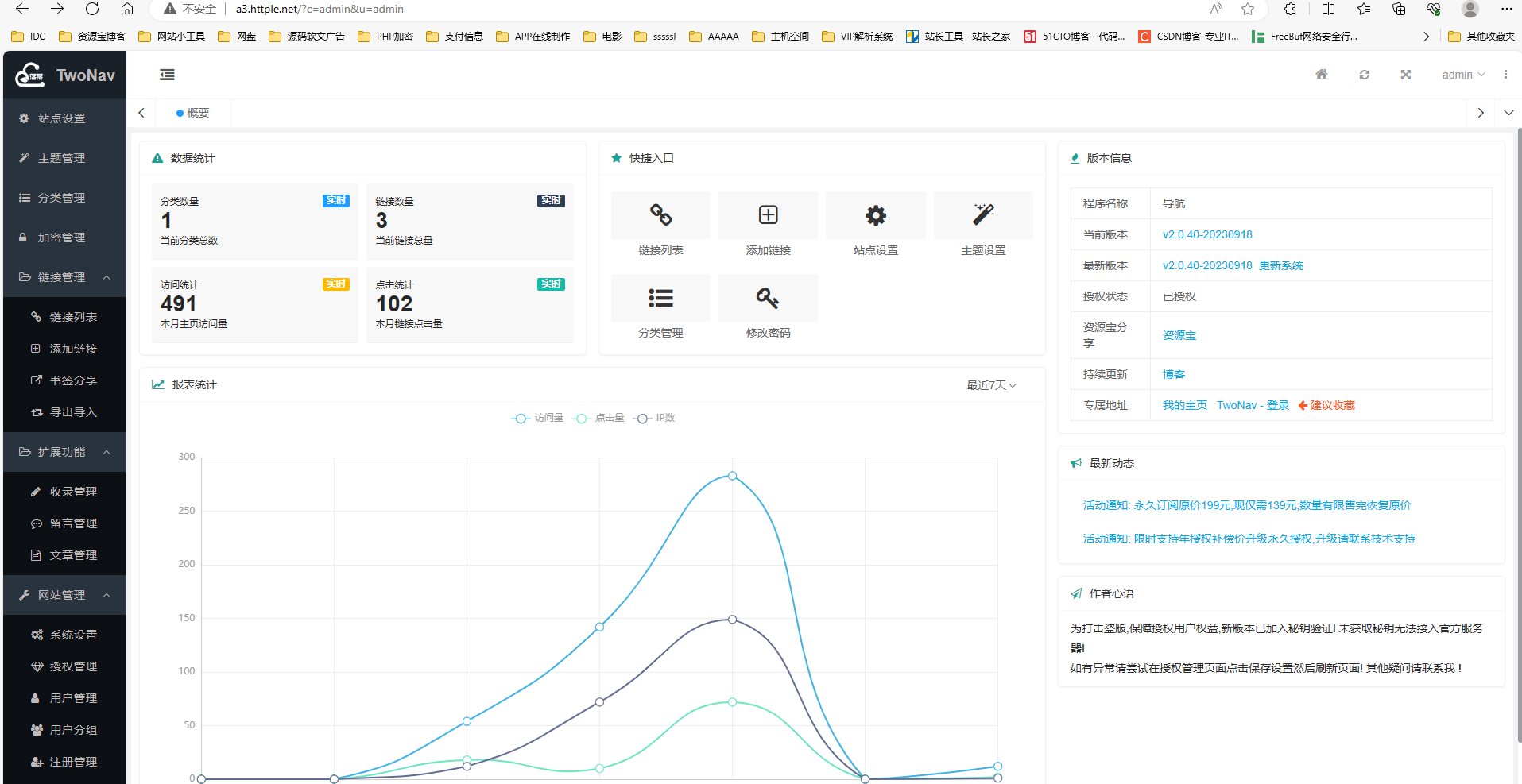1522x784 pixels.
Task: Collapse the sidebar with the menu icon
Action: click(167, 75)
